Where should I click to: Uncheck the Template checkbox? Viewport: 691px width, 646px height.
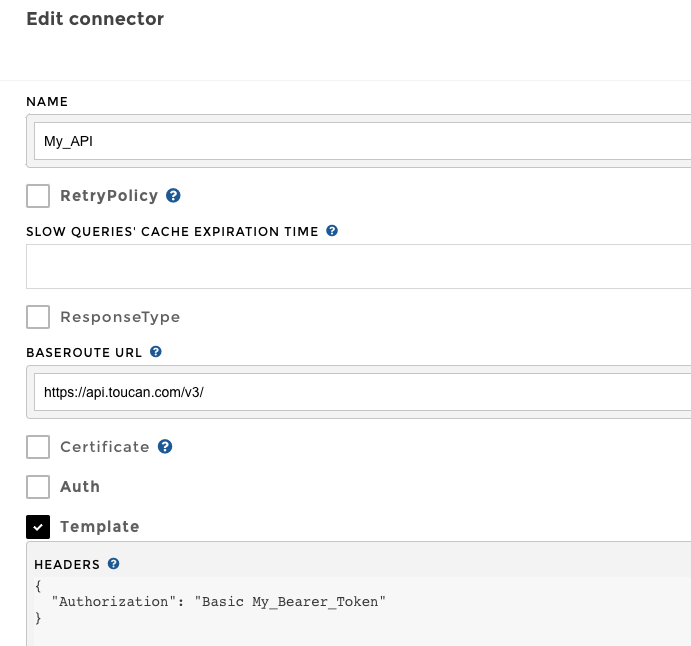click(38, 527)
